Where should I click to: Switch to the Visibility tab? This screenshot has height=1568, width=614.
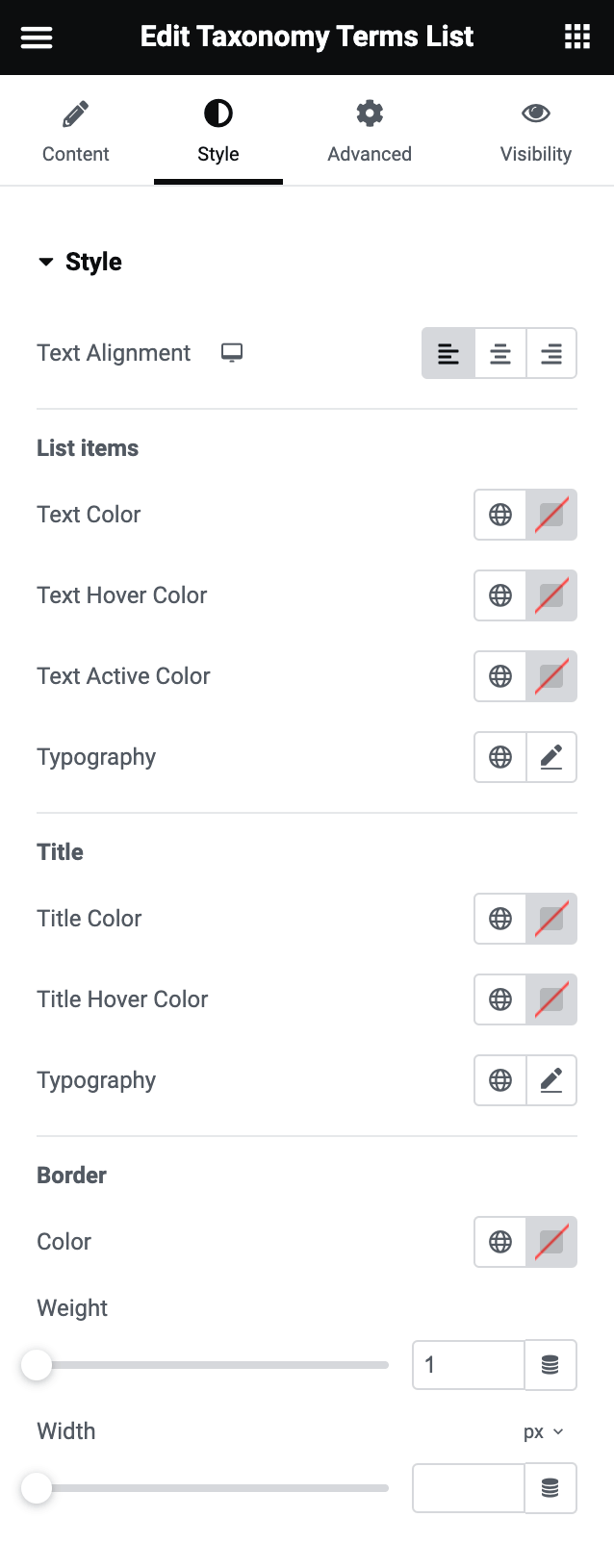pos(536,130)
